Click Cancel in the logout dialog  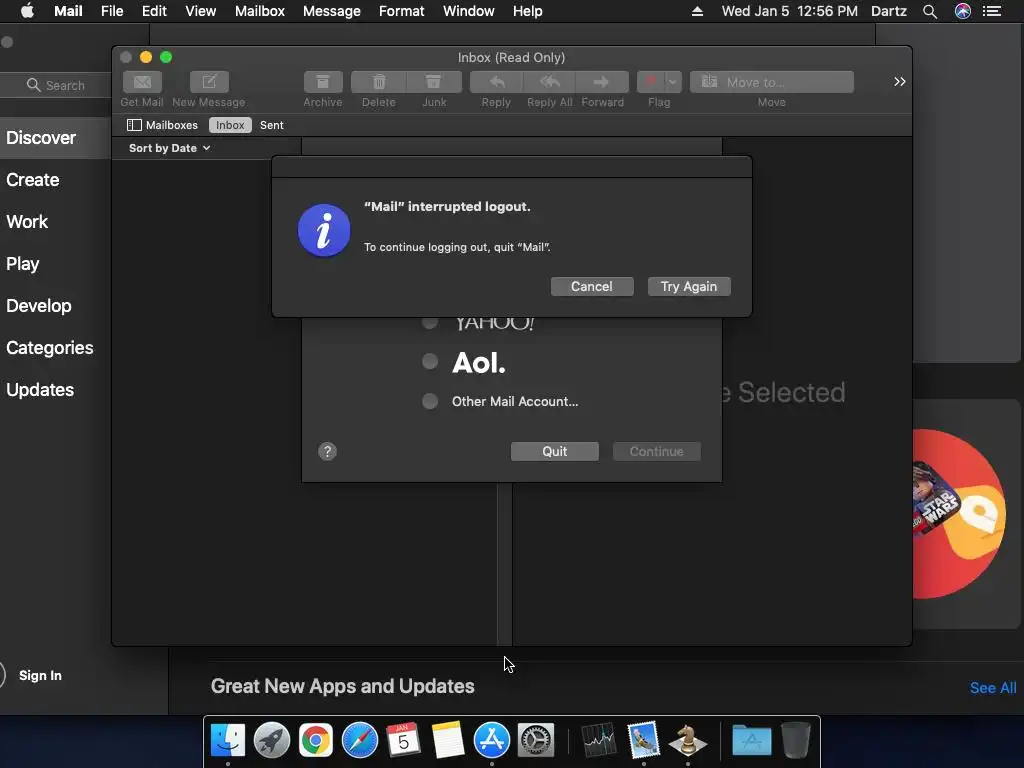click(x=592, y=287)
